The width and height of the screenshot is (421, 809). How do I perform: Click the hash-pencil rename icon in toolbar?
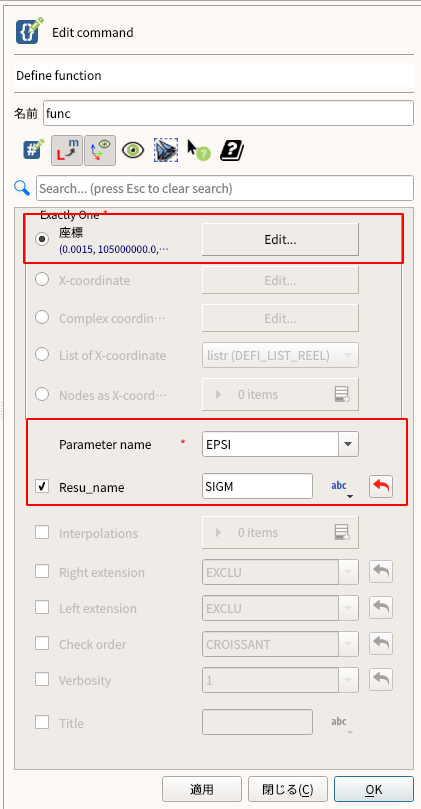tap(34, 150)
